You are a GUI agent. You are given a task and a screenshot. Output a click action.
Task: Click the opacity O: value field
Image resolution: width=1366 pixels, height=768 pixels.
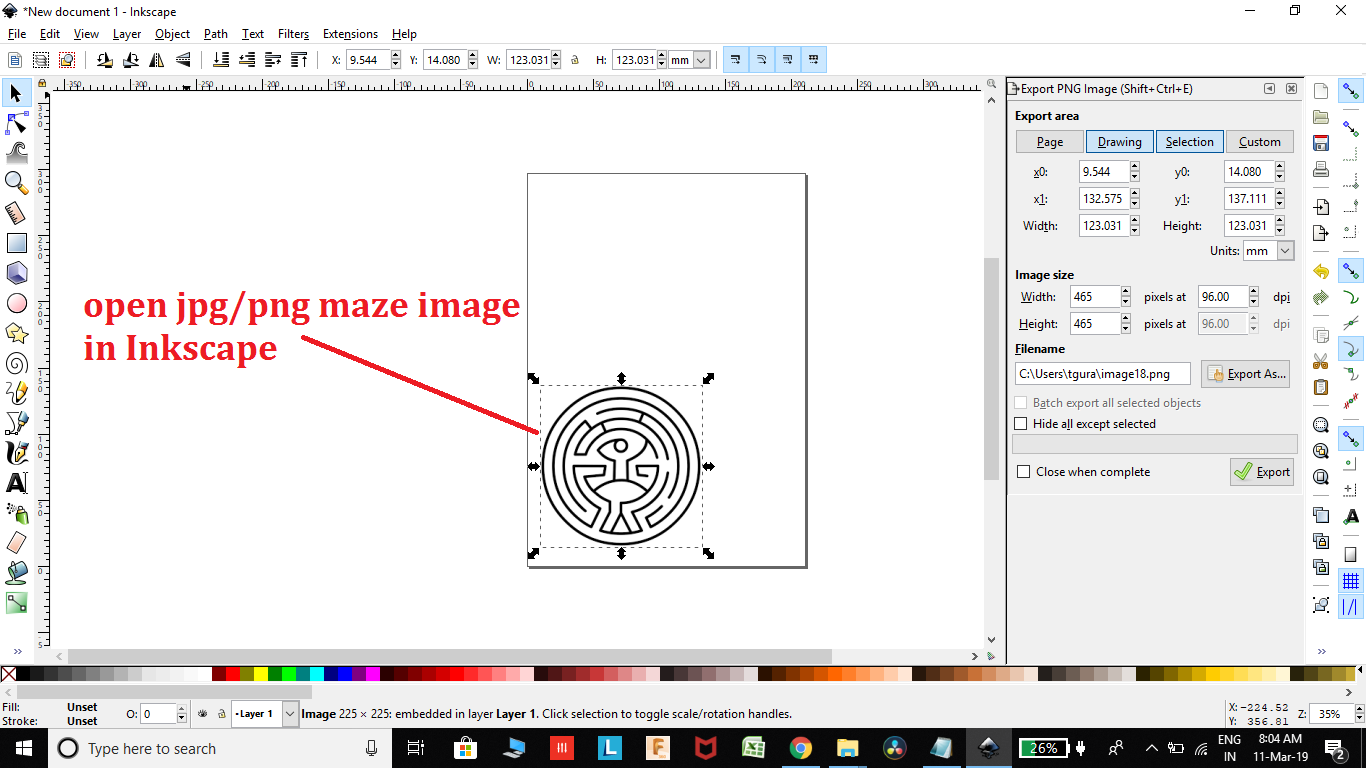coord(158,714)
